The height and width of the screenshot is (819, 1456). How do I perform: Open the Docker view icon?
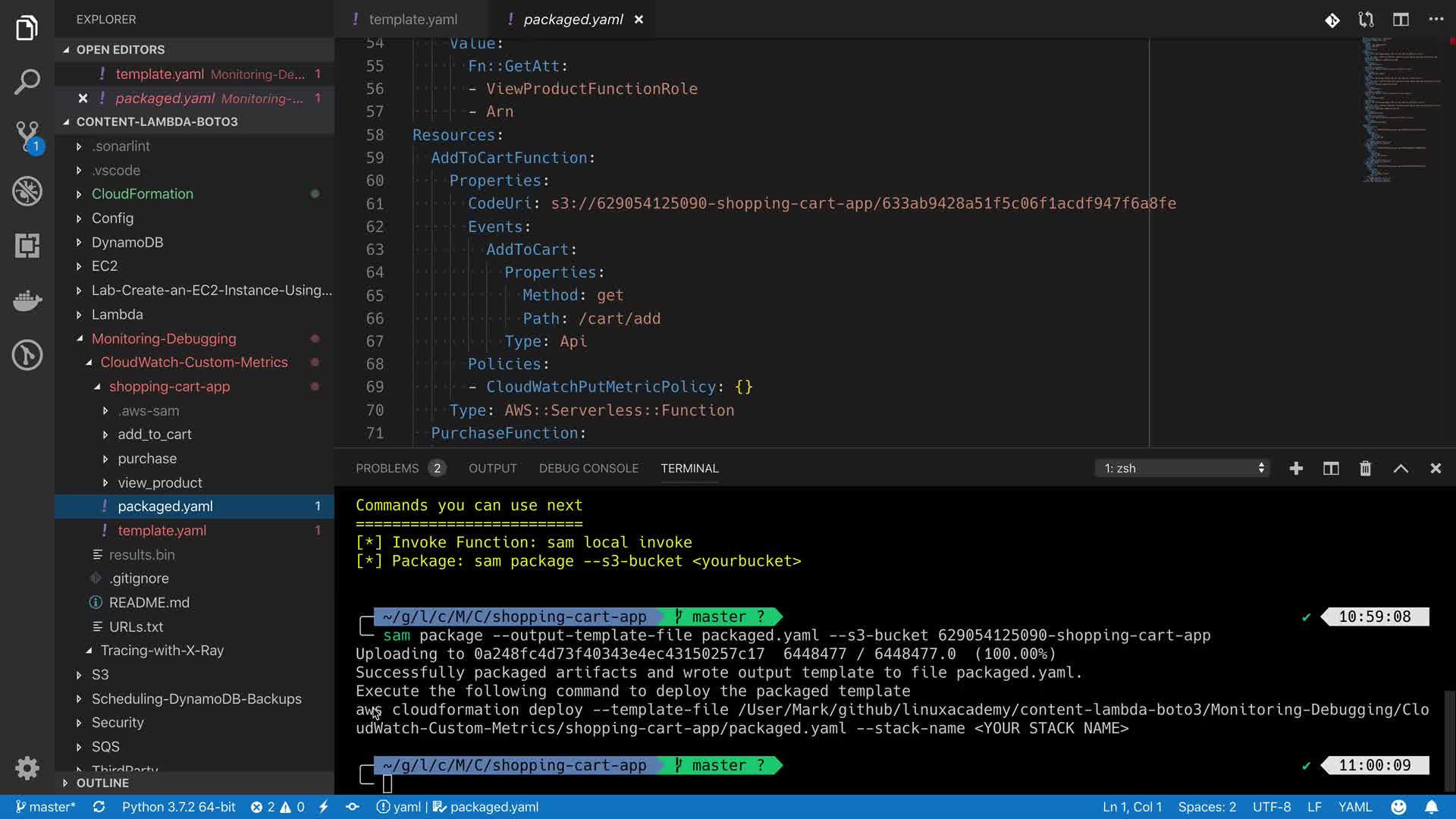pyautogui.click(x=27, y=300)
